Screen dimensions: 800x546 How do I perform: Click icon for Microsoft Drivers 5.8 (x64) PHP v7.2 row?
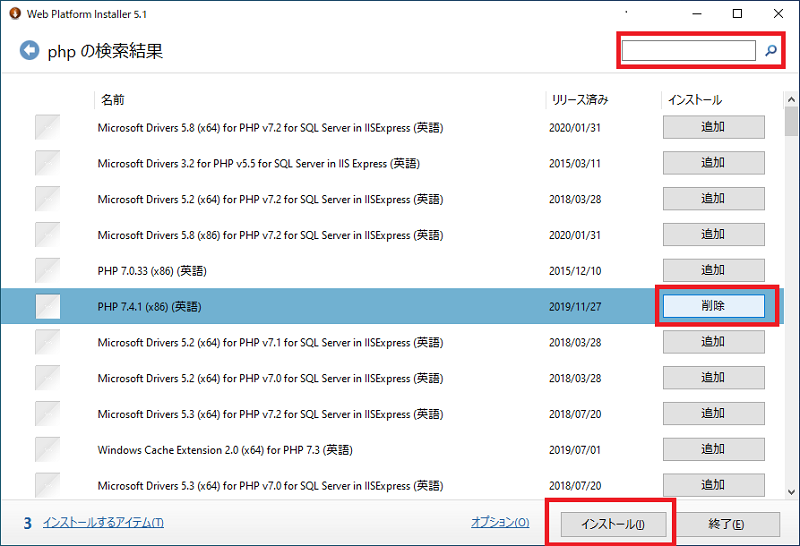point(47,127)
